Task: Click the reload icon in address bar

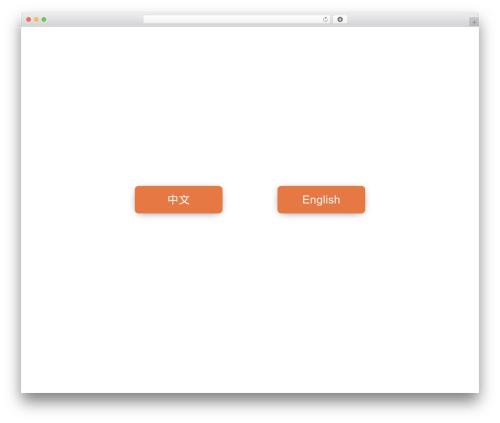Action: [x=325, y=19]
